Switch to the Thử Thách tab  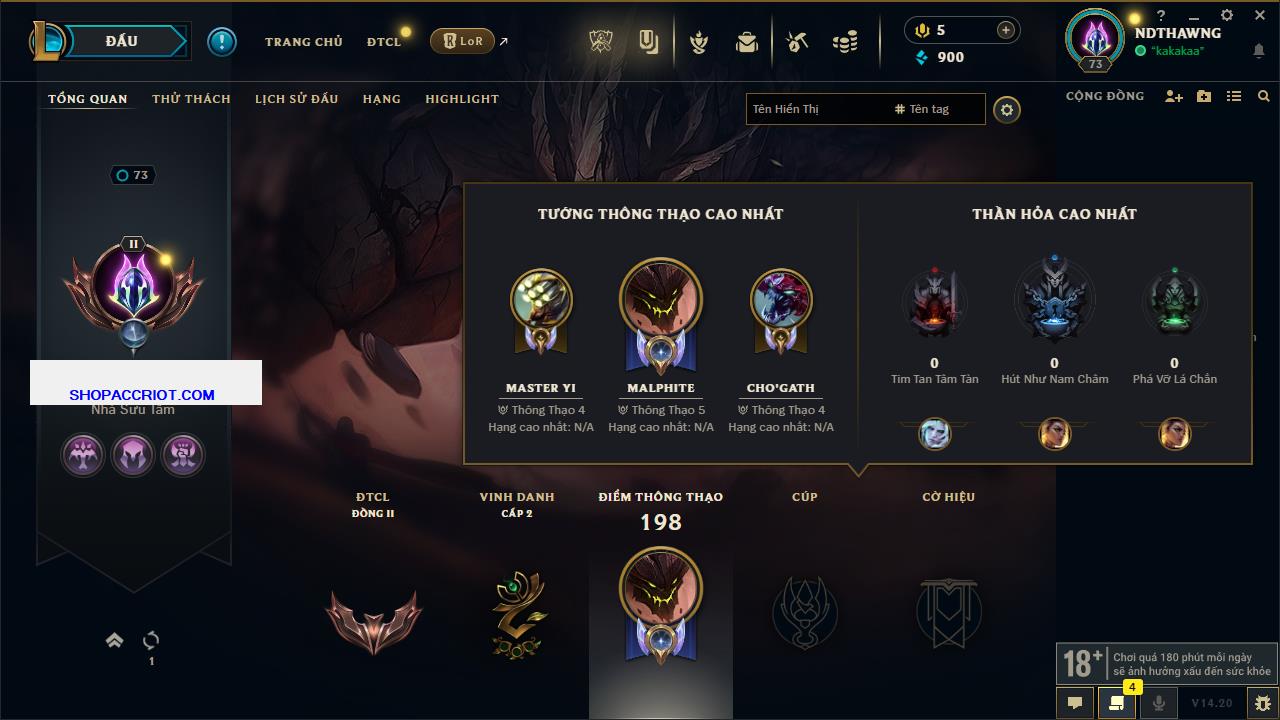tap(191, 99)
